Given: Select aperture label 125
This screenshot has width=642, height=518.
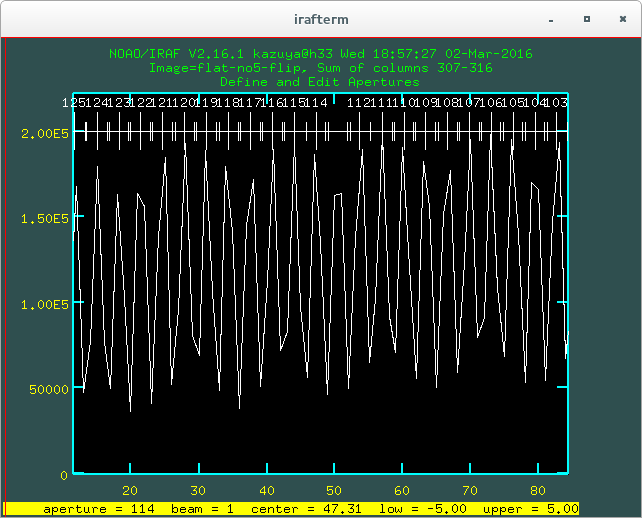Looking at the screenshot, I should tap(74, 102).
